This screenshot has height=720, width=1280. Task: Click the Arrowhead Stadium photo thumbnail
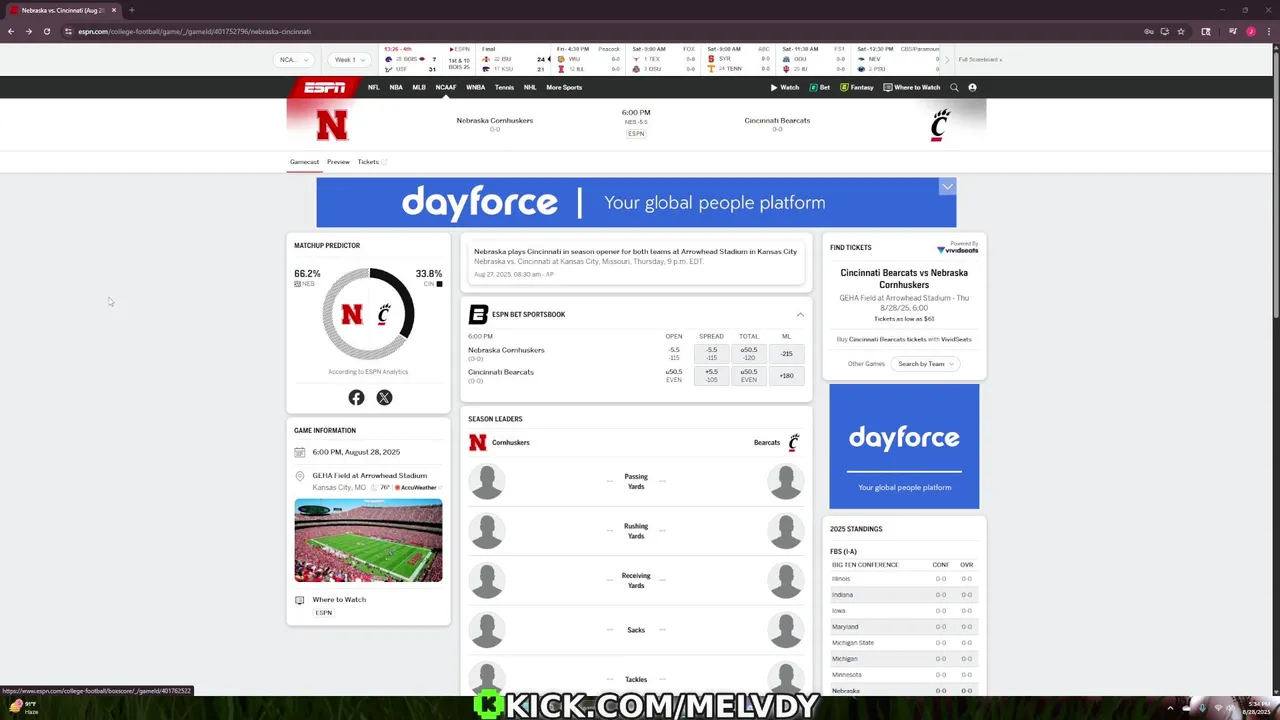pyautogui.click(x=368, y=541)
